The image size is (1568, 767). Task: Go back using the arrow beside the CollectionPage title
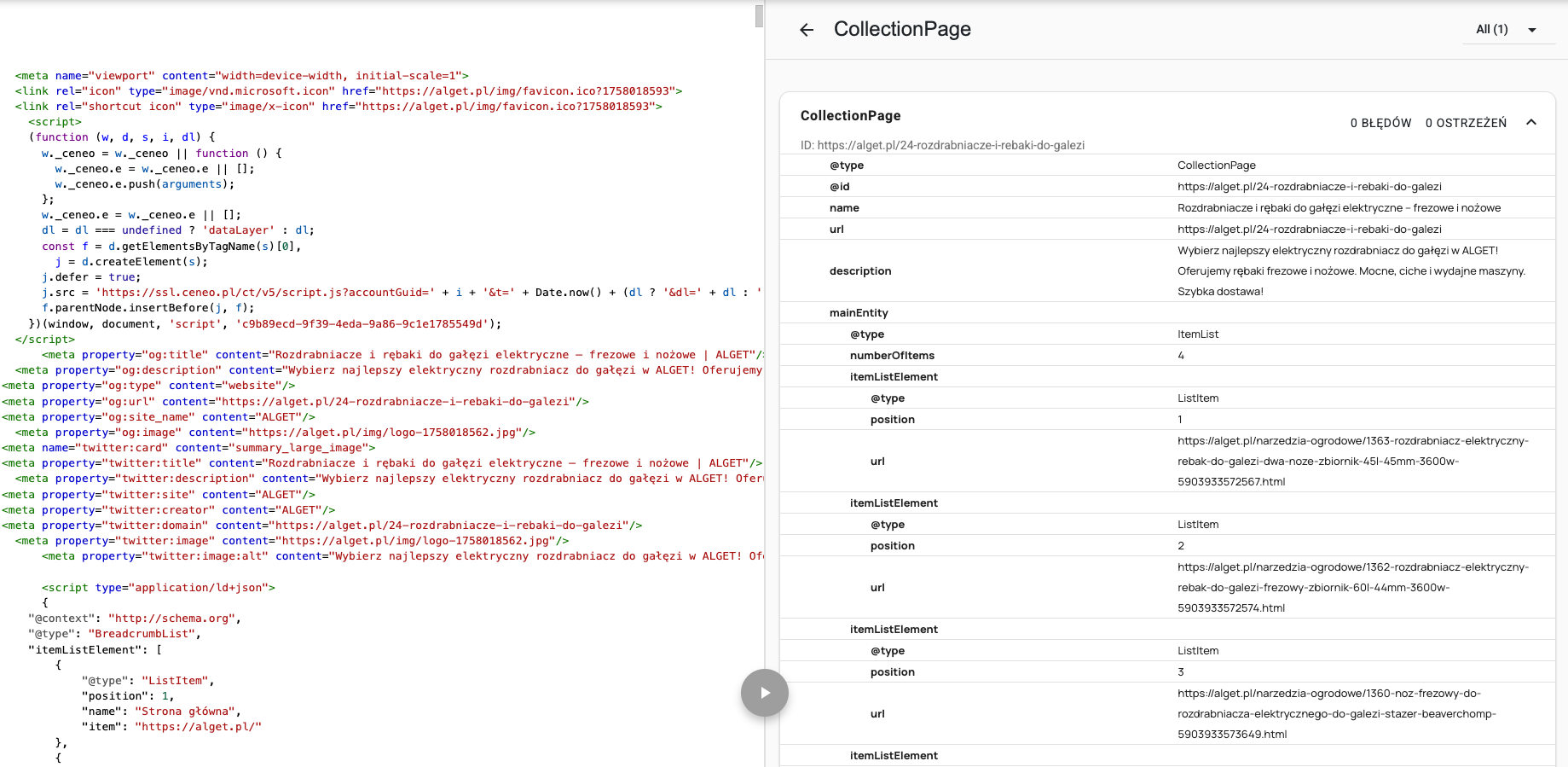point(807,30)
